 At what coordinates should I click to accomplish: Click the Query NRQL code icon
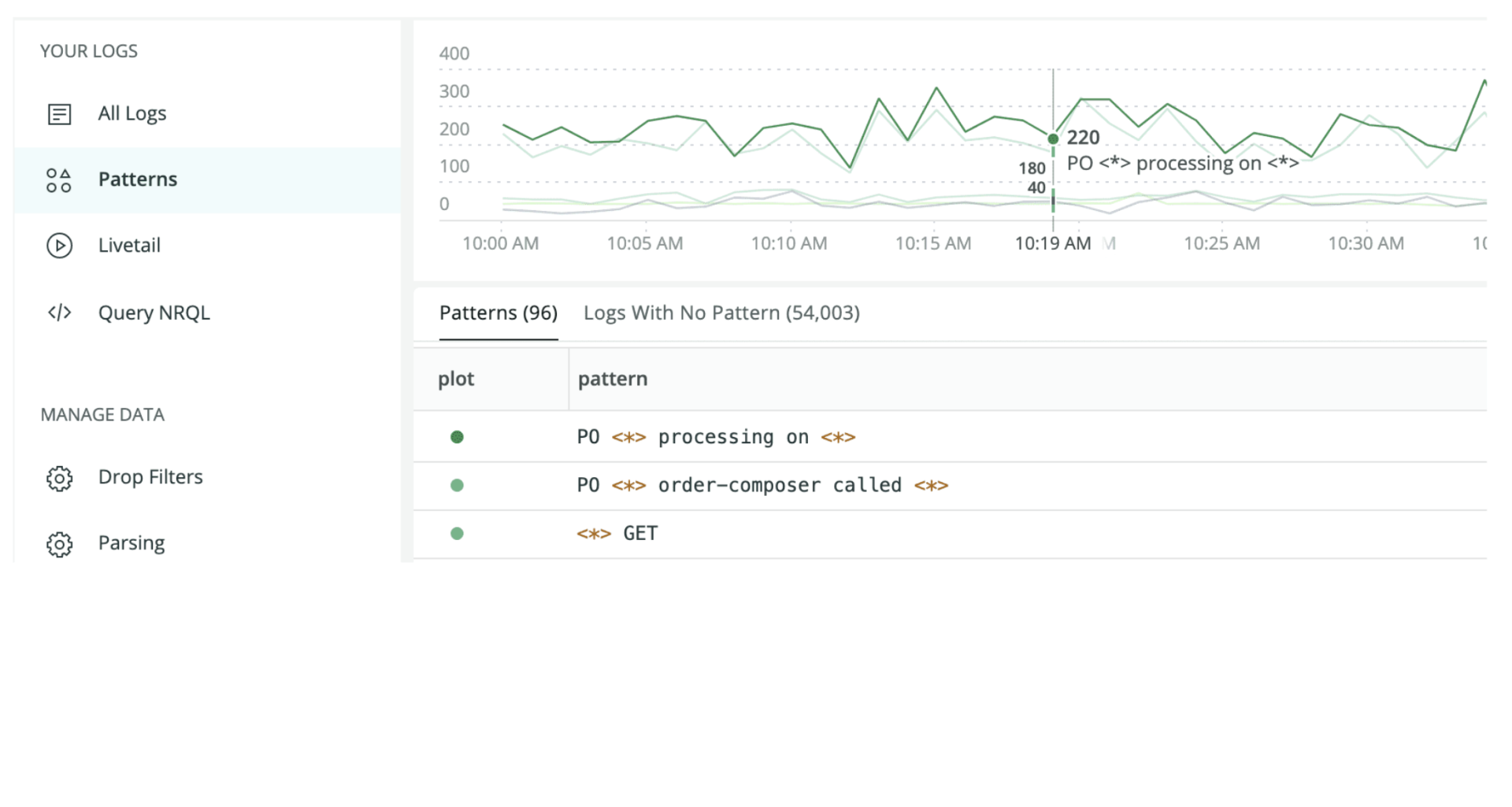click(59, 313)
